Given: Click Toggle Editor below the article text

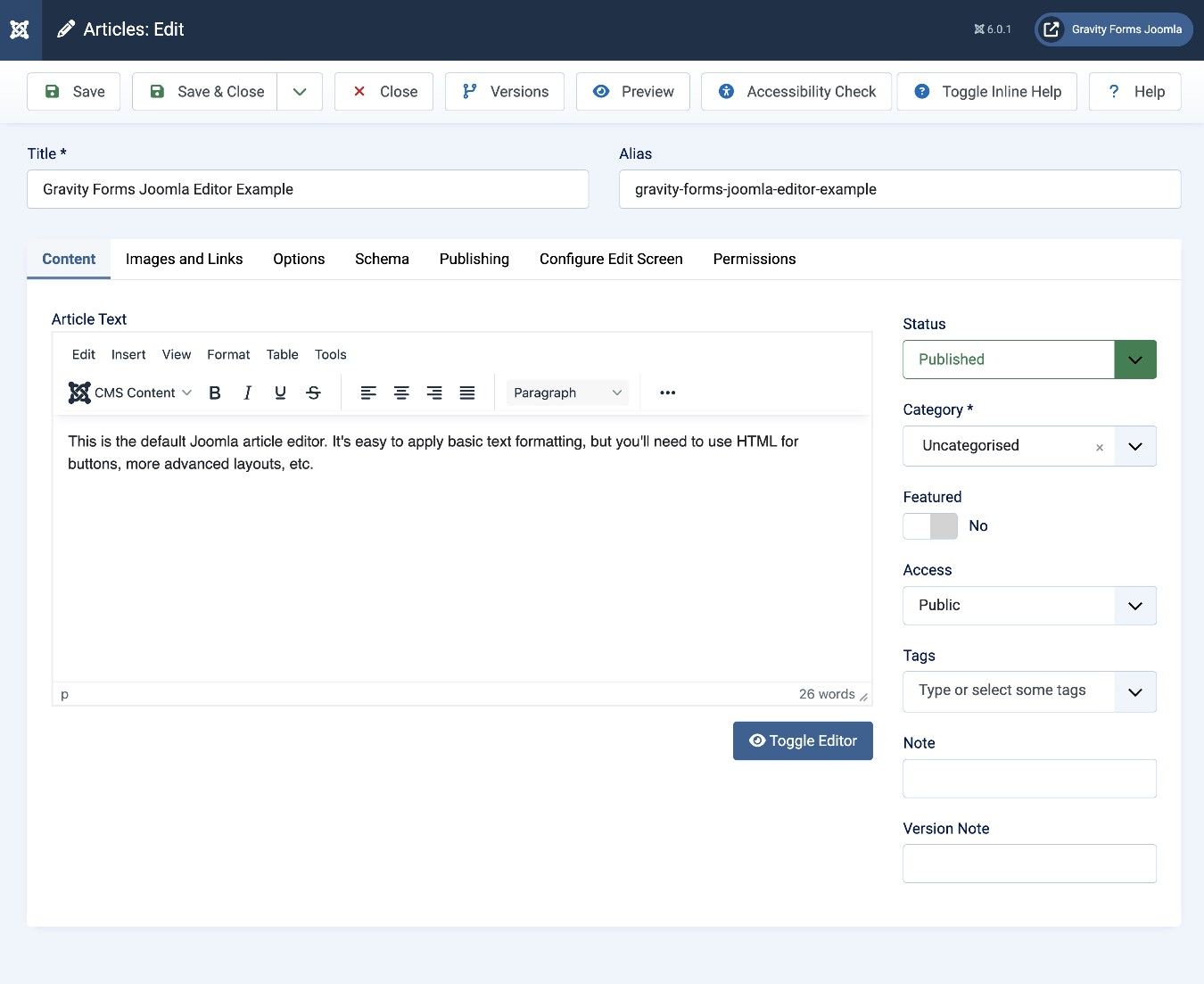Looking at the screenshot, I should point(802,740).
